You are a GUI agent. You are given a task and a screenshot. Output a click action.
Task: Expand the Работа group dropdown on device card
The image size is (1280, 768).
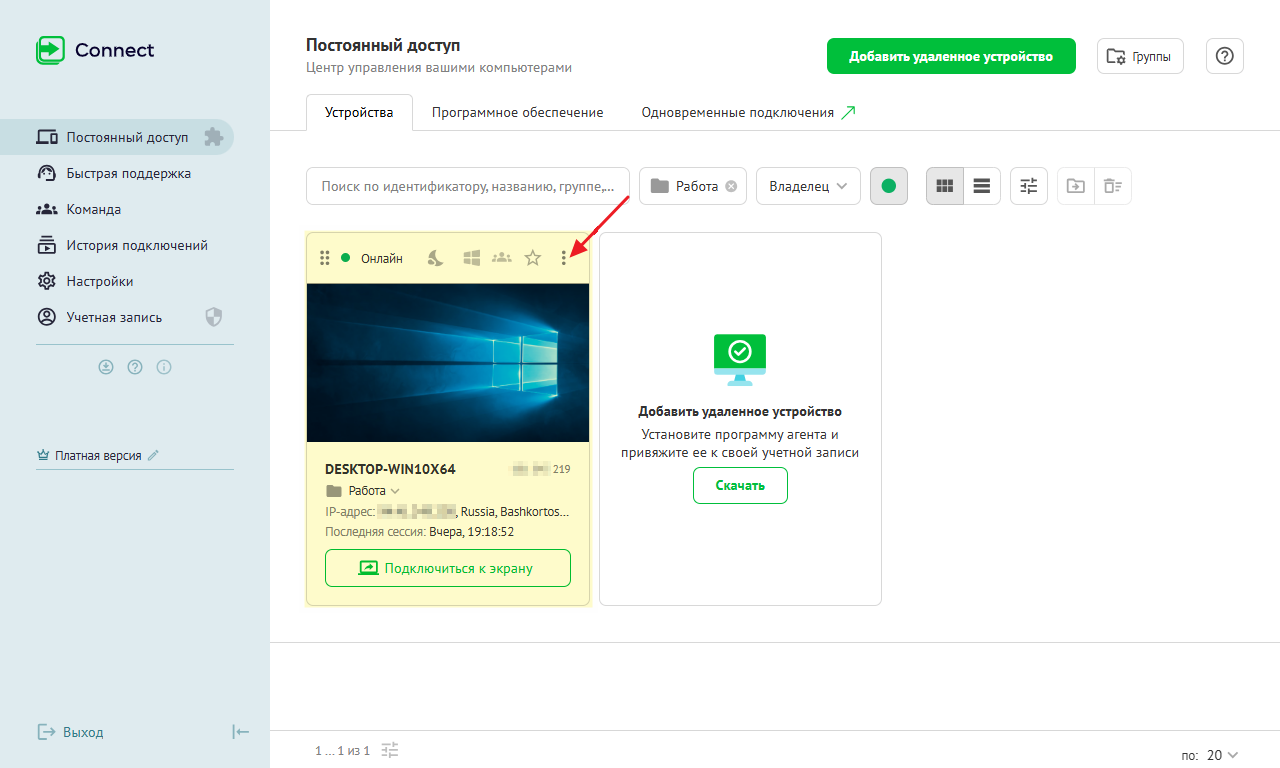(x=394, y=491)
